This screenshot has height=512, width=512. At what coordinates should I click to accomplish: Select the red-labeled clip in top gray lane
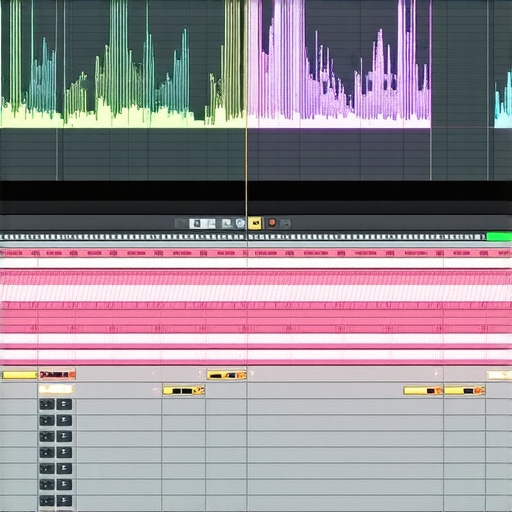pos(57,375)
